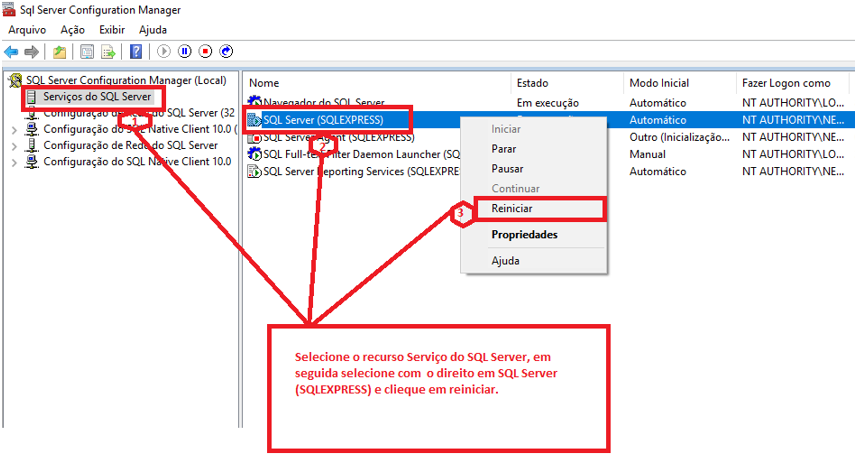855x472 pixels.
Task: Click 'Automático' in the highlighted SQLEXPRESS row
Action: pyautogui.click(x=658, y=120)
